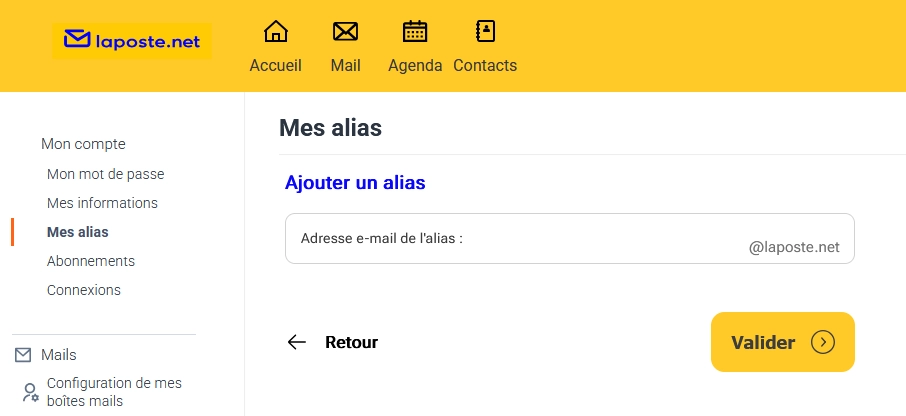Click the Retour link text

(x=351, y=342)
